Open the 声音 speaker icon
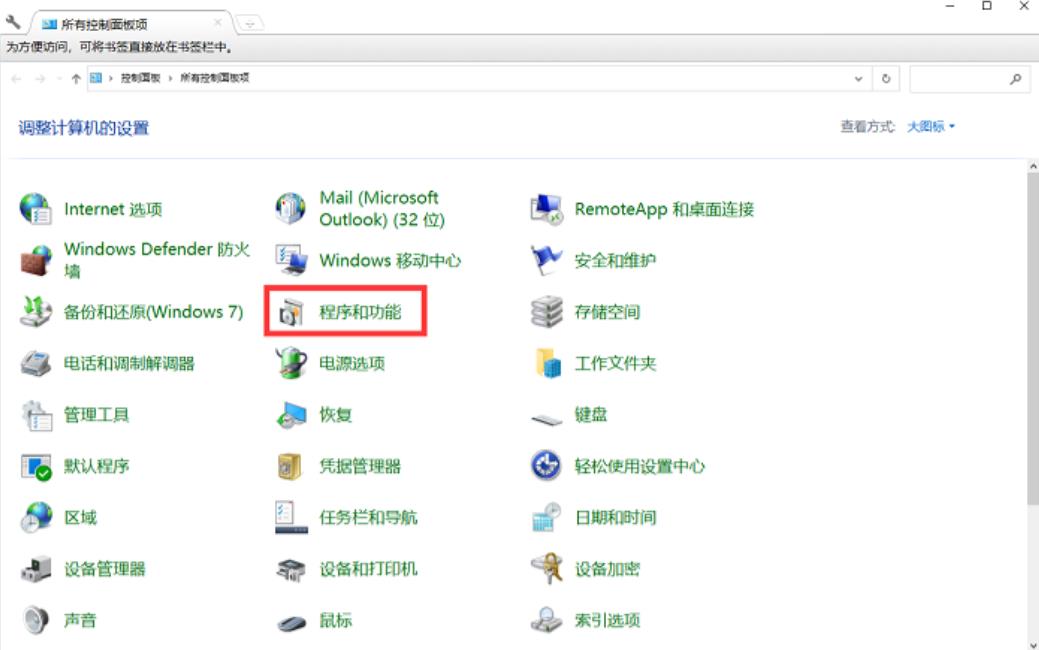 [35, 620]
